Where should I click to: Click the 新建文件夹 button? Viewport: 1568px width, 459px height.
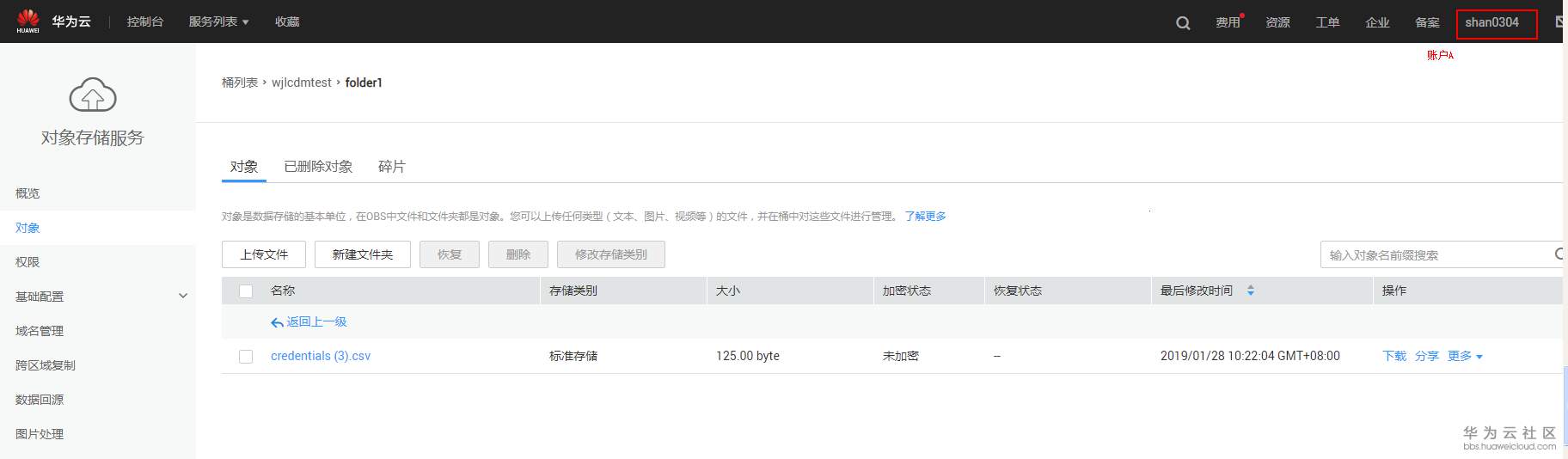pyautogui.click(x=362, y=254)
